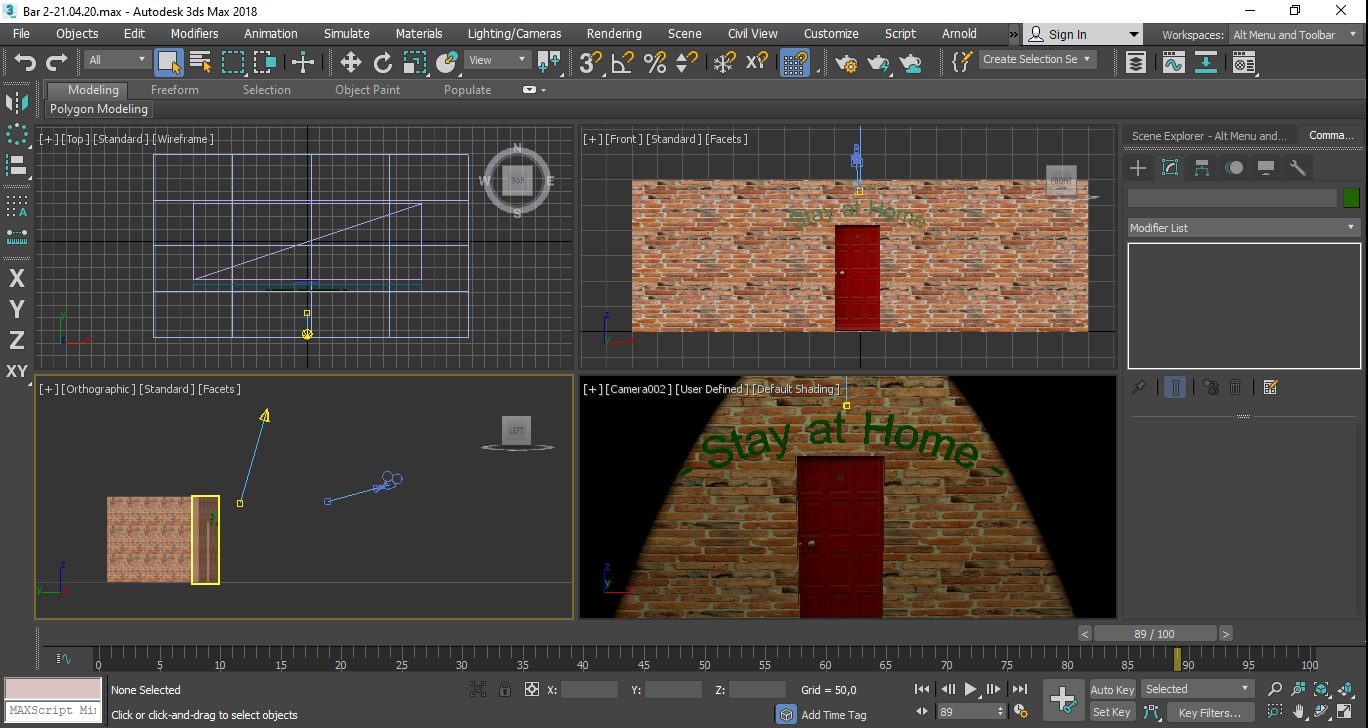Toggle Isolate Selection icon in status bar
This screenshot has height=728, width=1368.
point(478,689)
